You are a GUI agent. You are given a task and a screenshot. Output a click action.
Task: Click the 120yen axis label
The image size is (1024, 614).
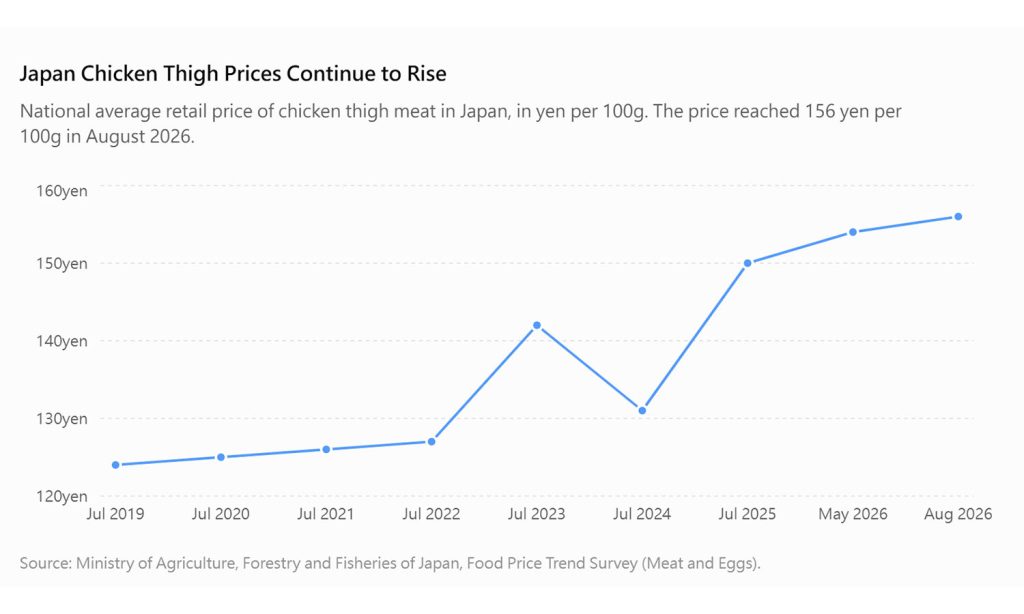[61, 496]
